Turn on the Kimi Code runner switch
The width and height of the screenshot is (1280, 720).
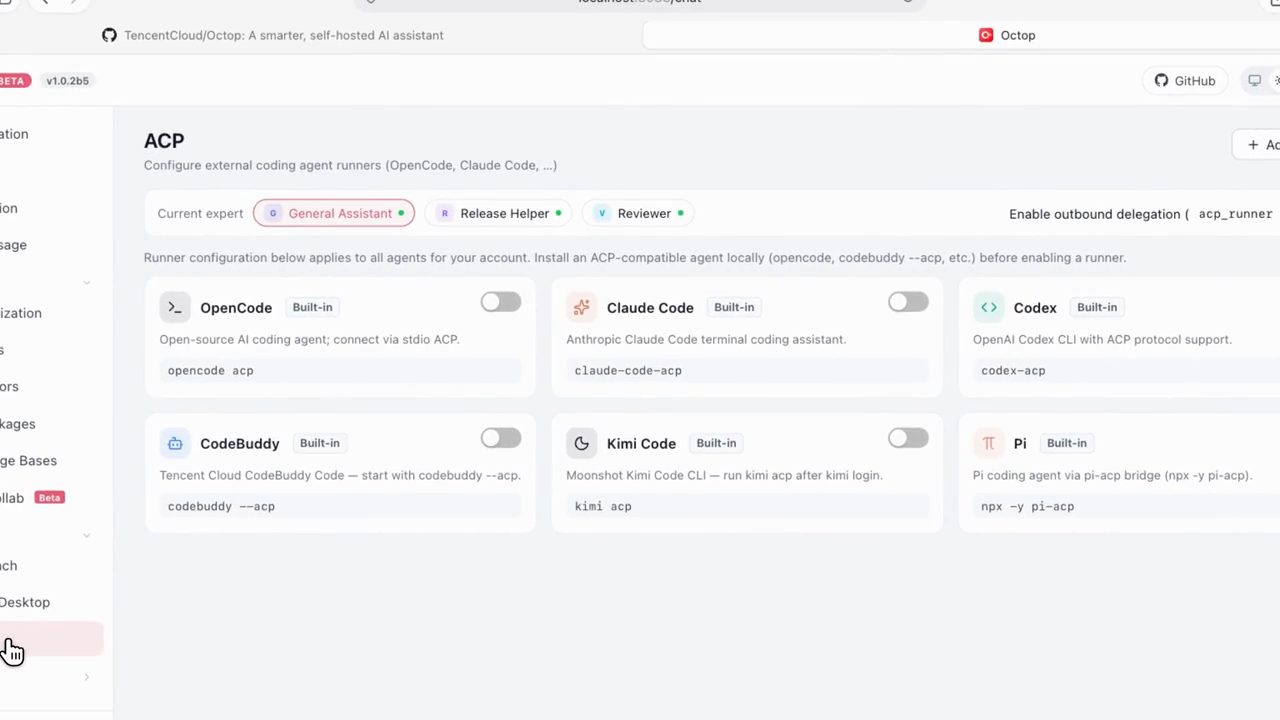tap(908, 438)
